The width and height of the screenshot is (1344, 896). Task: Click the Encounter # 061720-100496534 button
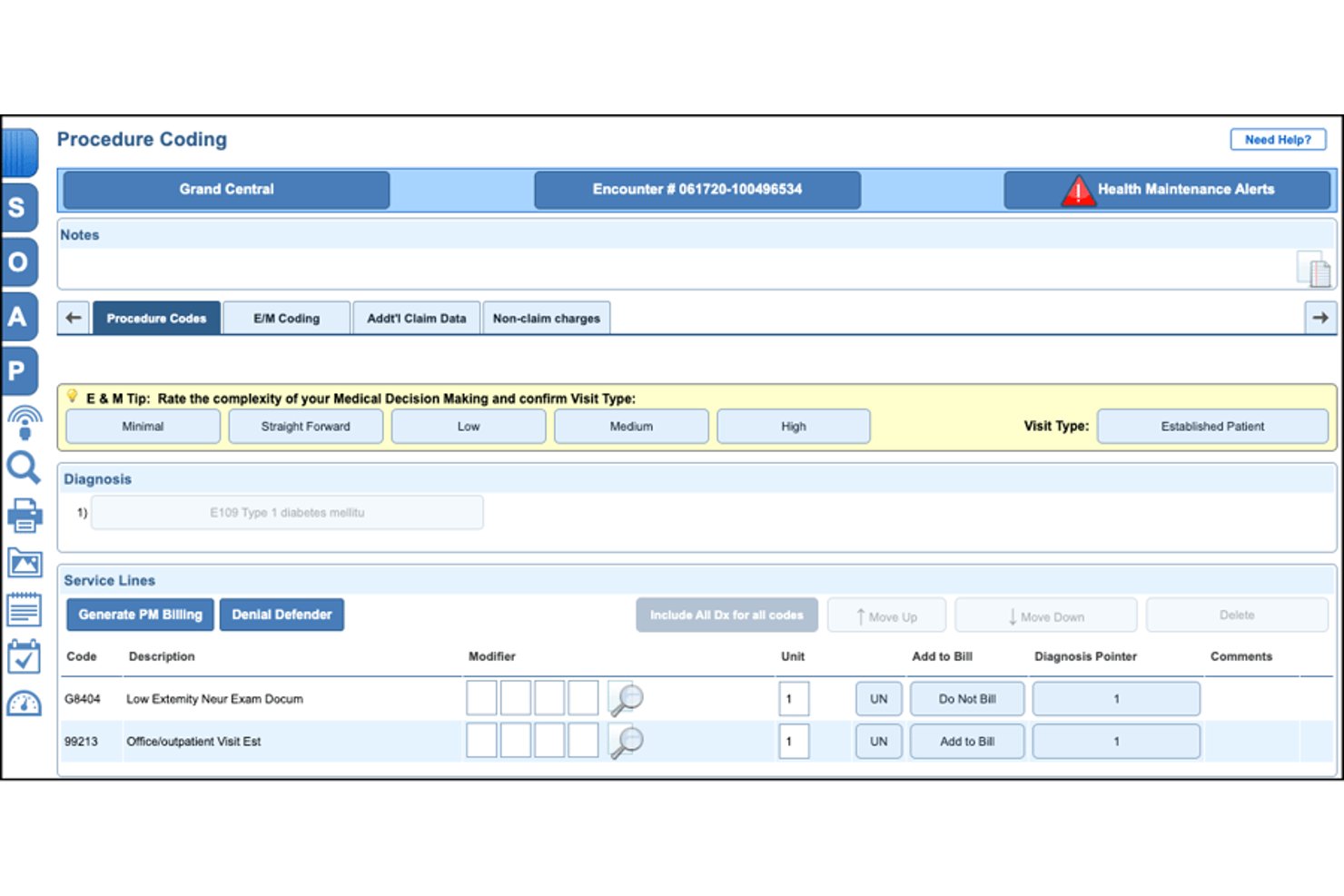point(697,190)
